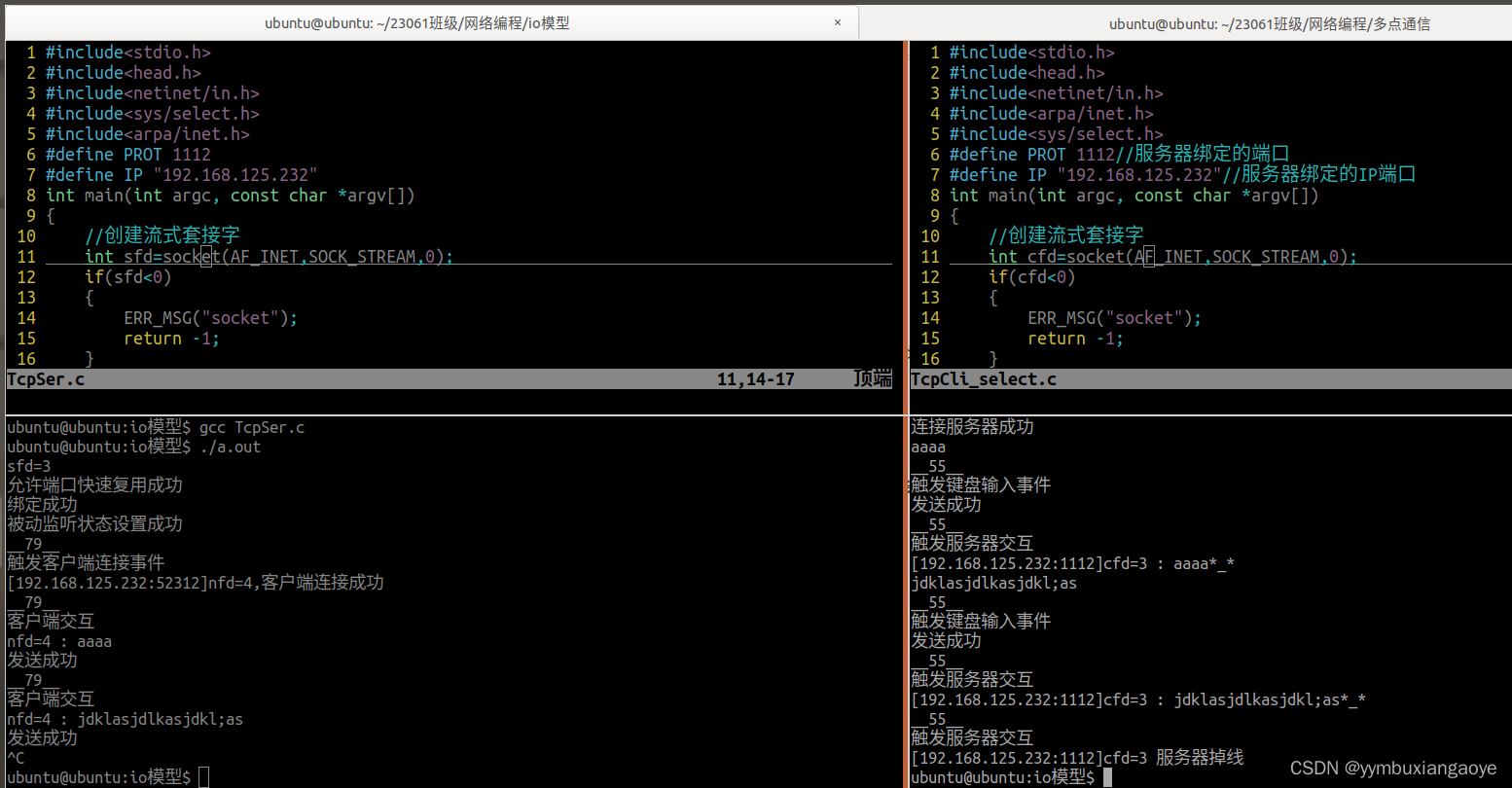
Task: Click the typed aaaa line in client terminal
Action: (928, 447)
